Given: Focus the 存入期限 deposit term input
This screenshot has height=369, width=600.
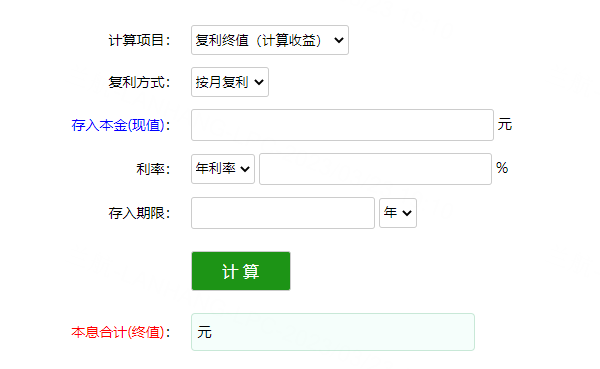Looking at the screenshot, I should pos(283,213).
